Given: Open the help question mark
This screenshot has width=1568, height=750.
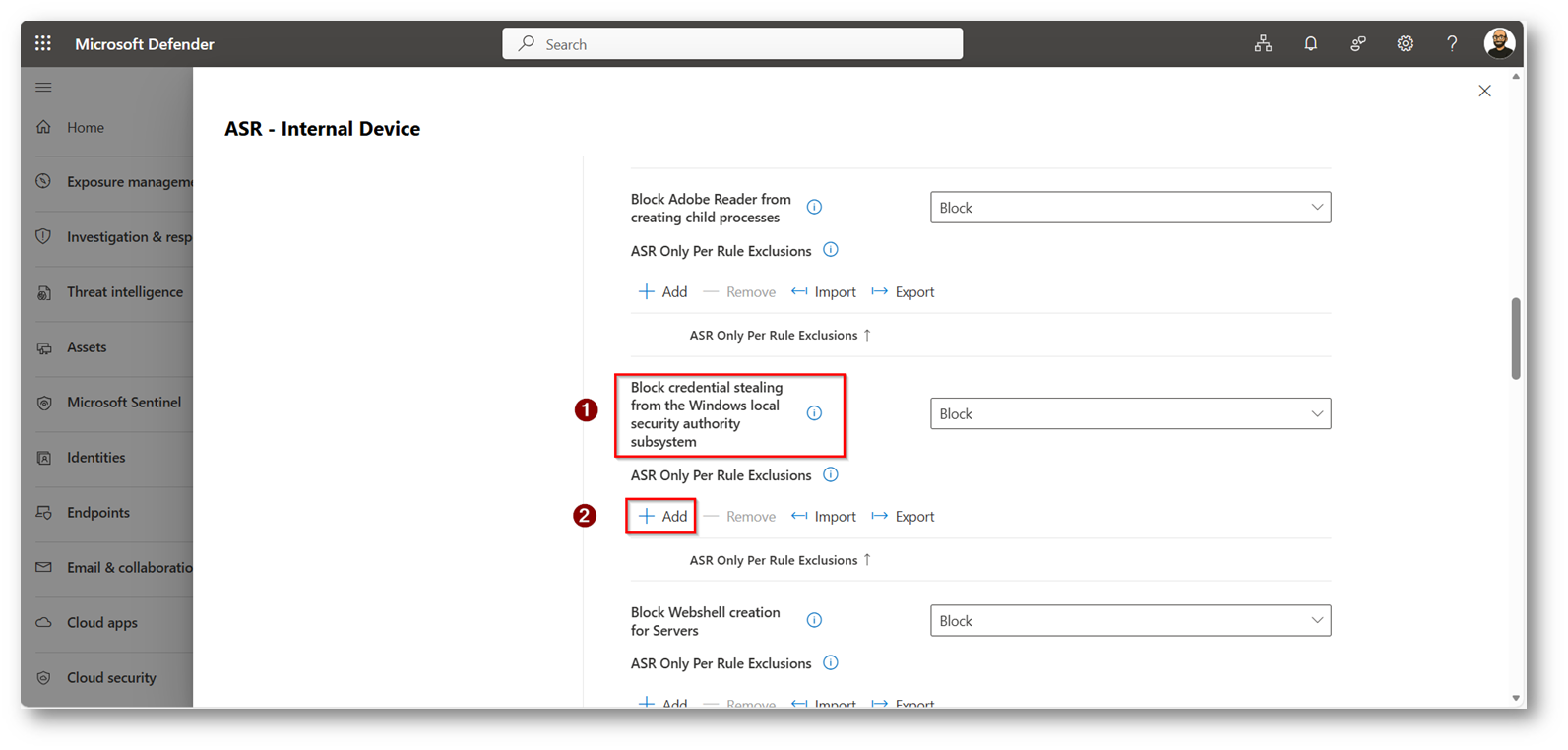Looking at the screenshot, I should pos(1452,43).
